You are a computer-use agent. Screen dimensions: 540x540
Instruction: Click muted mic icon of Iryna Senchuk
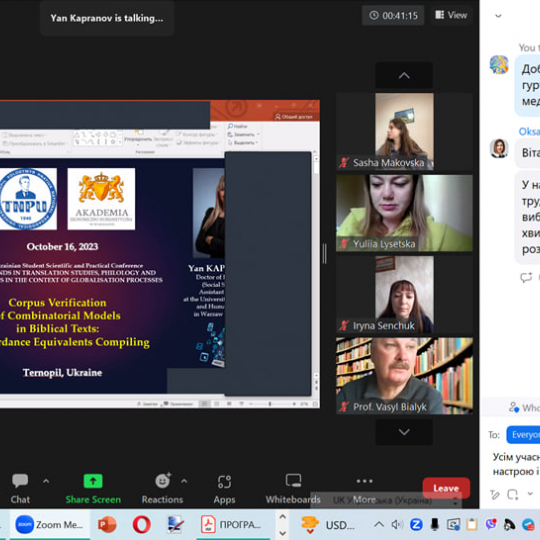click(344, 325)
